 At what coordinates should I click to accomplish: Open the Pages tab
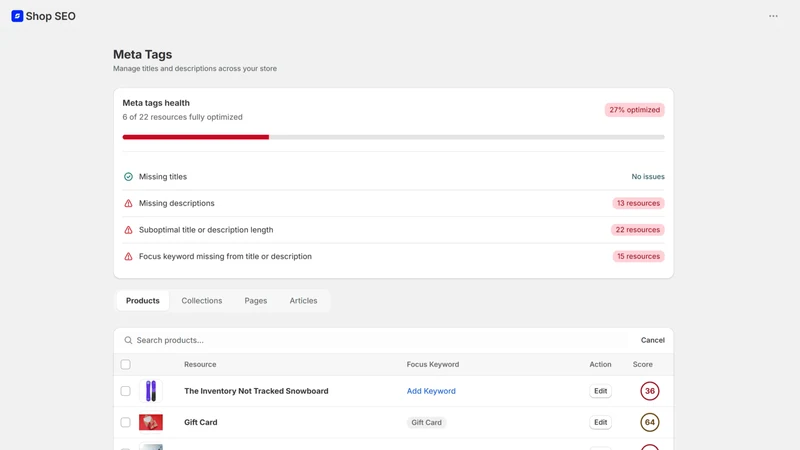(x=256, y=301)
